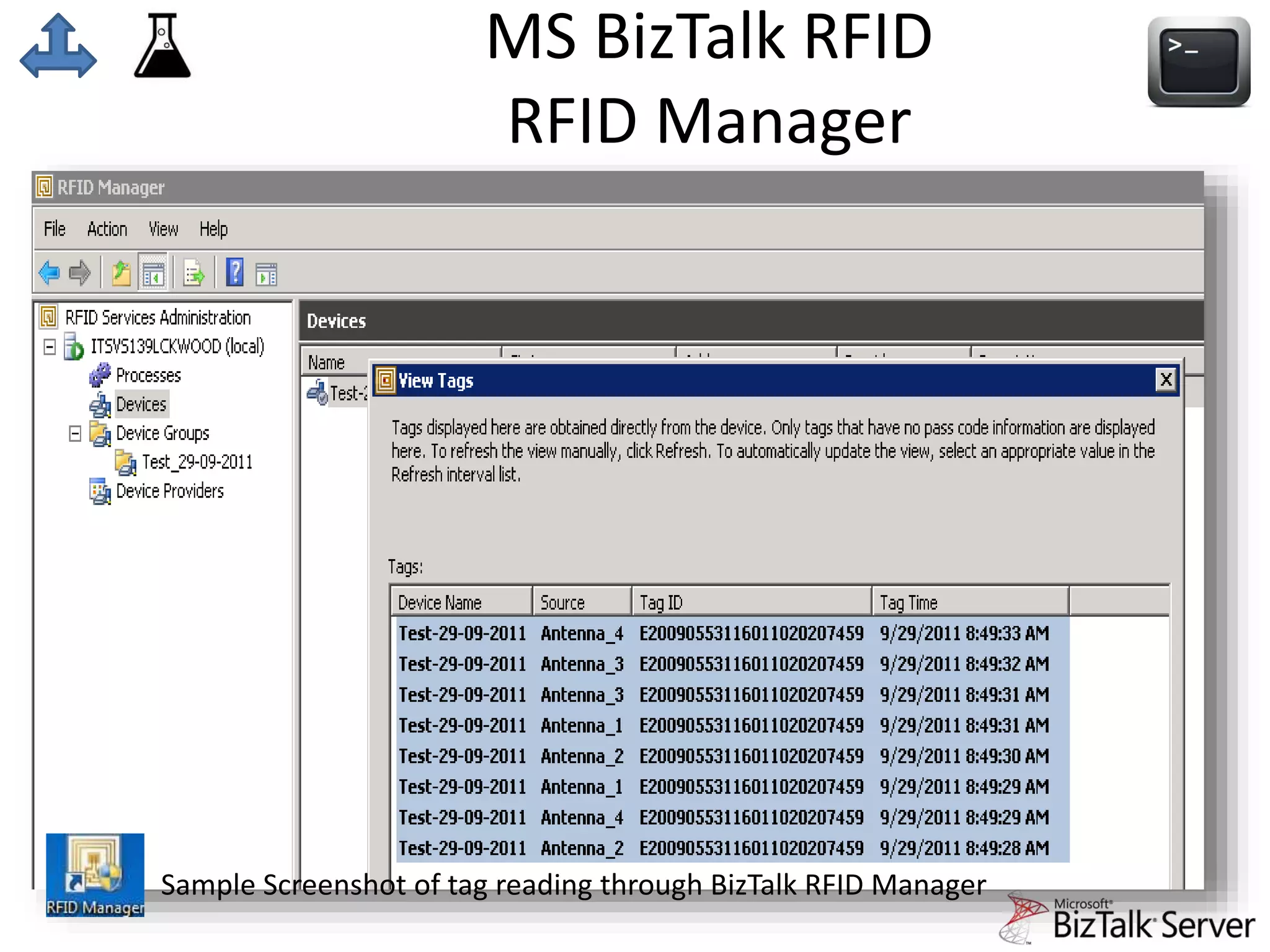Click the blue three-way arrows icon

58,46
